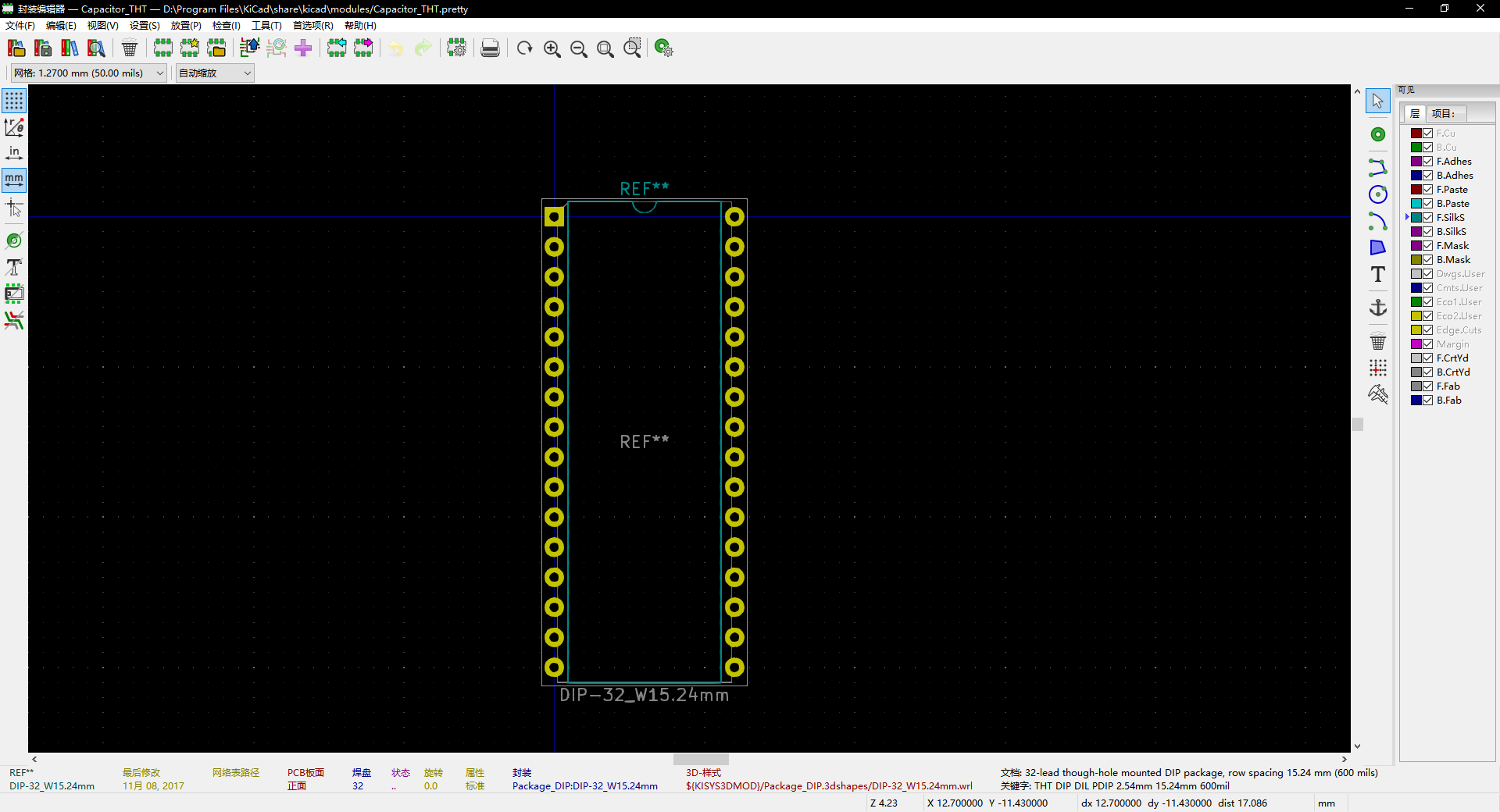The width and height of the screenshot is (1500, 812).
Task: Uncheck F.SilkS layer visibility
Action: 1427,218
